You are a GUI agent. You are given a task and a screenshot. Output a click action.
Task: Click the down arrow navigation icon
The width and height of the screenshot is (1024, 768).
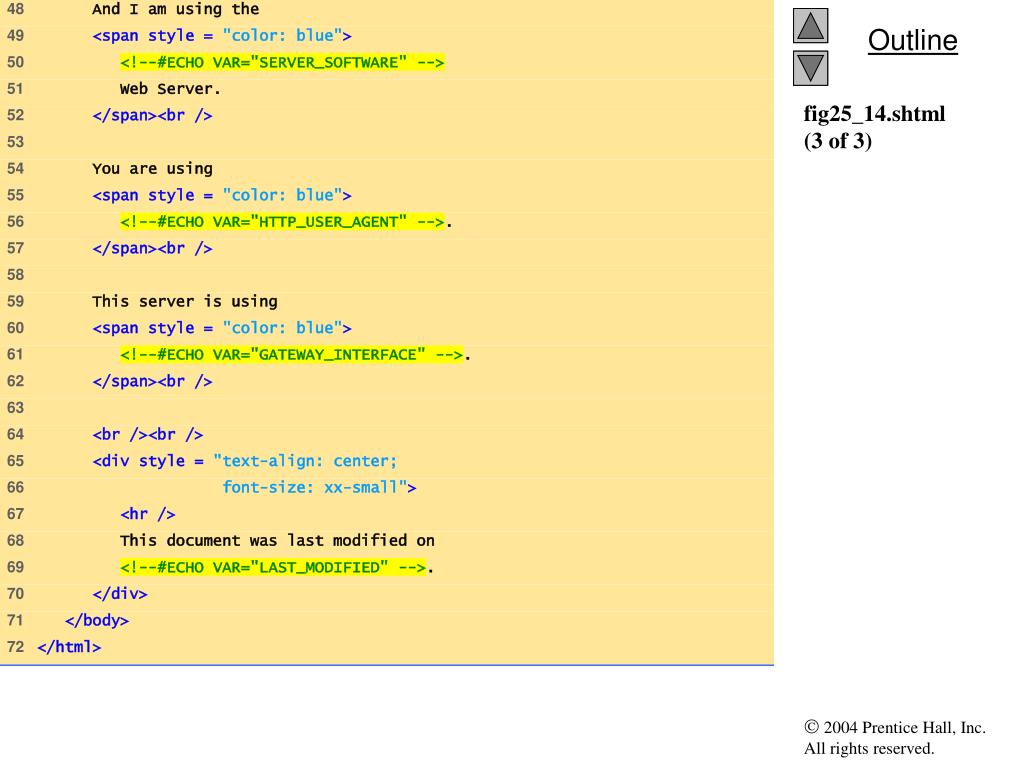(810, 68)
